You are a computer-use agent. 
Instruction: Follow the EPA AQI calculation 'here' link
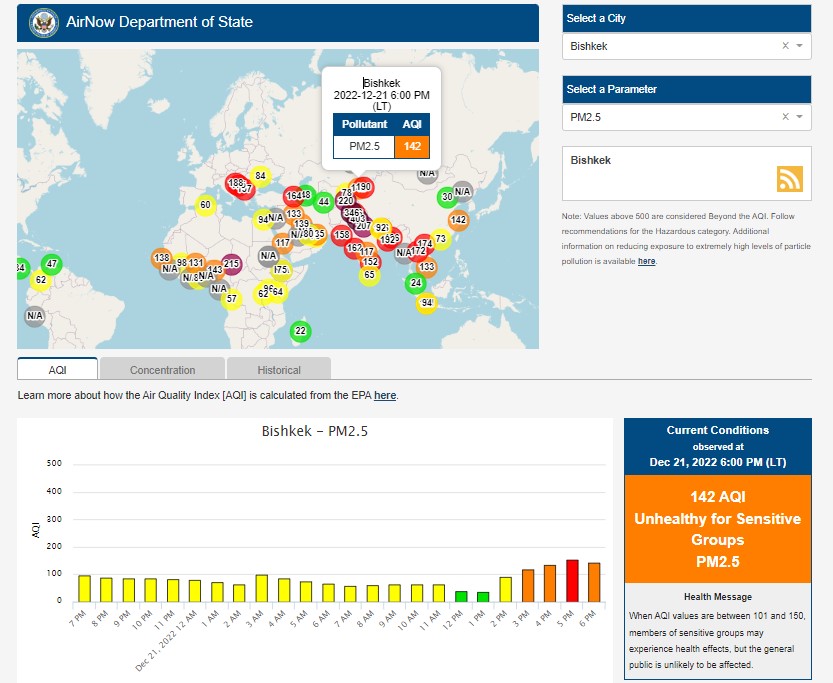385,396
